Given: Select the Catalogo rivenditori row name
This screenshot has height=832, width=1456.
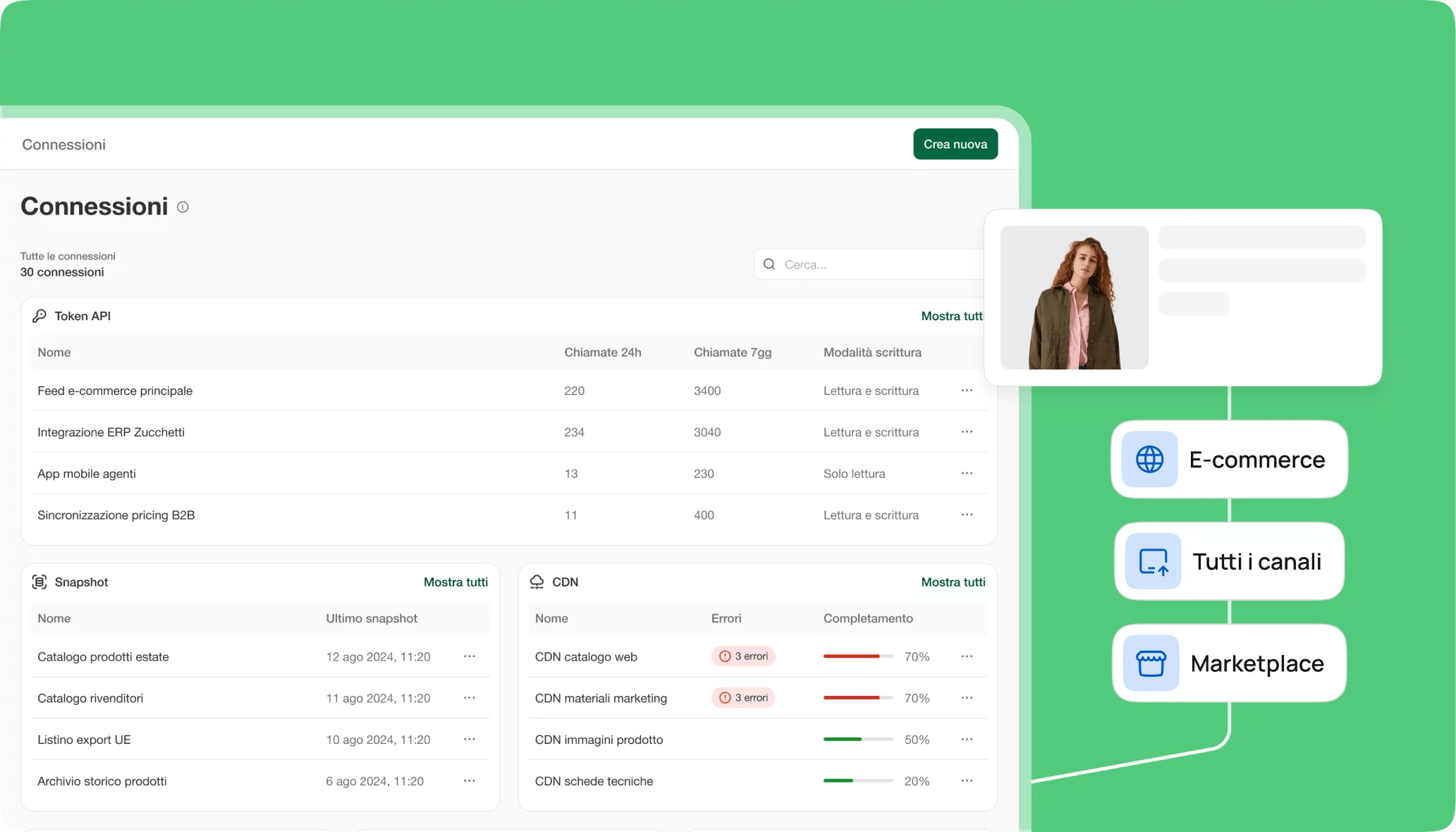Looking at the screenshot, I should [x=90, y=698].
